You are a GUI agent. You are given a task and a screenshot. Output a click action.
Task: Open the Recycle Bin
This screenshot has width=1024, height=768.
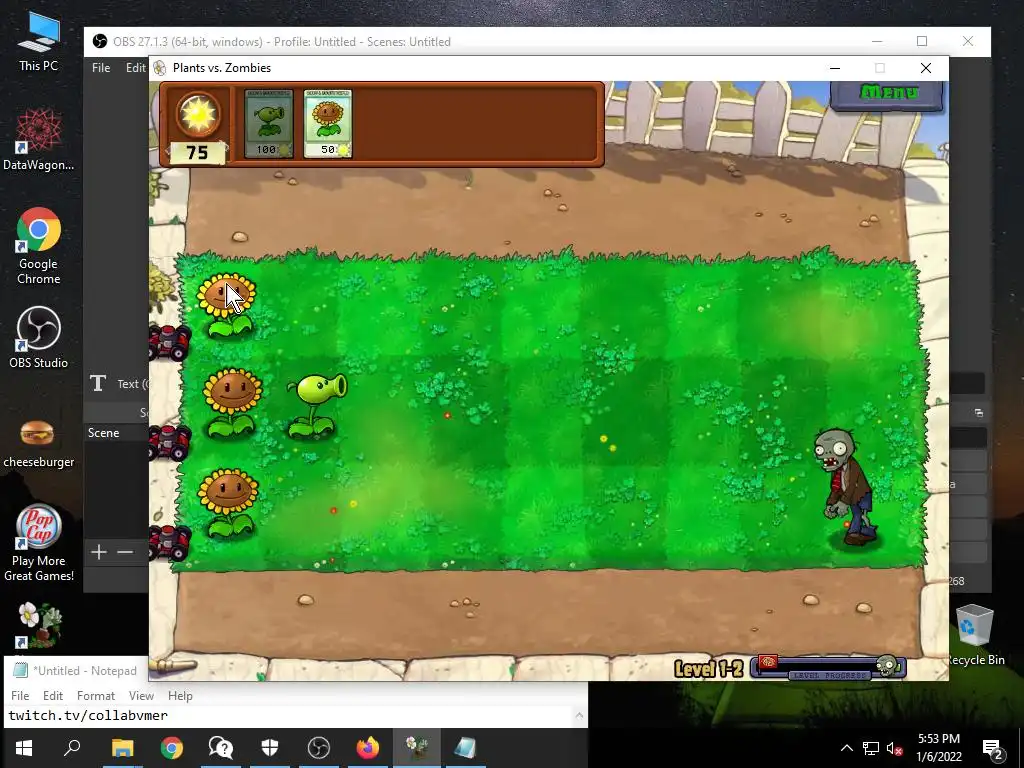974,635
